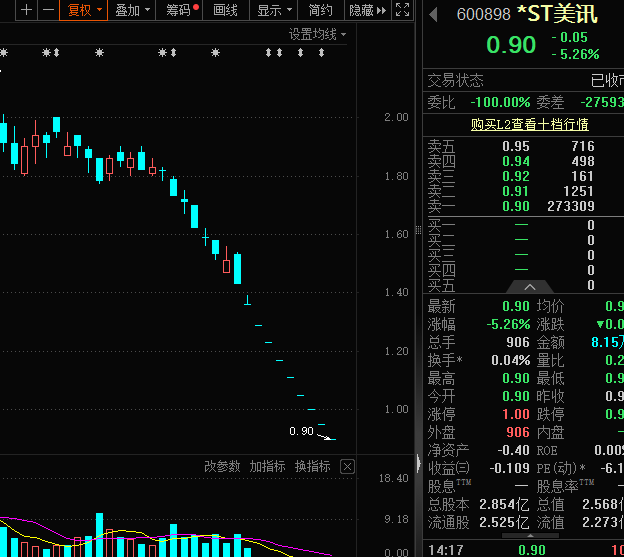The width and height of the screenshot is (624, 557).
Task: Expand the 显示 display dropdown
Action: pos(274,10)
